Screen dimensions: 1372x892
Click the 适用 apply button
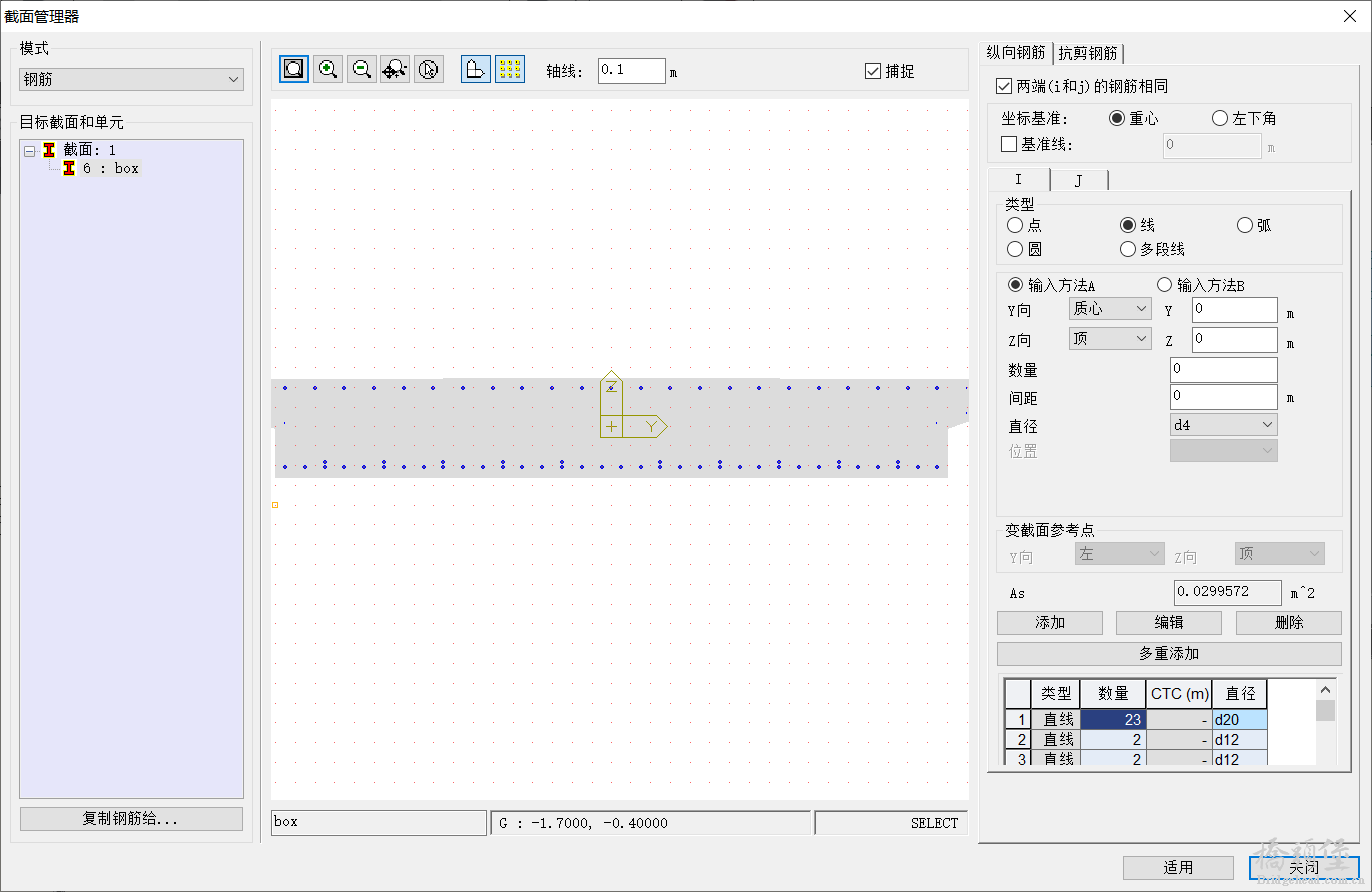(1178, 867)
